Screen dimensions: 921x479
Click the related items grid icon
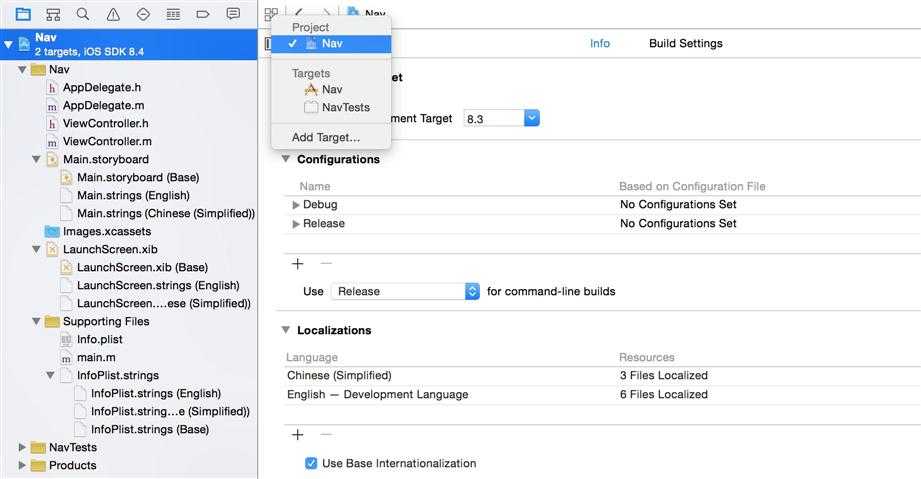pyautogui.click(x=271, y=14)
